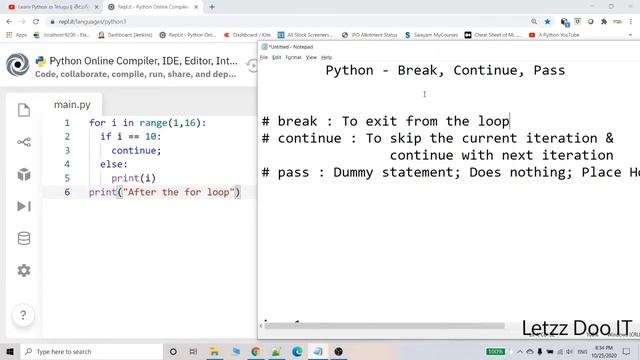This screenshot has width=640, height=360.
Task: Open the IPO Allotment Status bookmark
Action: (x=370, y=35)
